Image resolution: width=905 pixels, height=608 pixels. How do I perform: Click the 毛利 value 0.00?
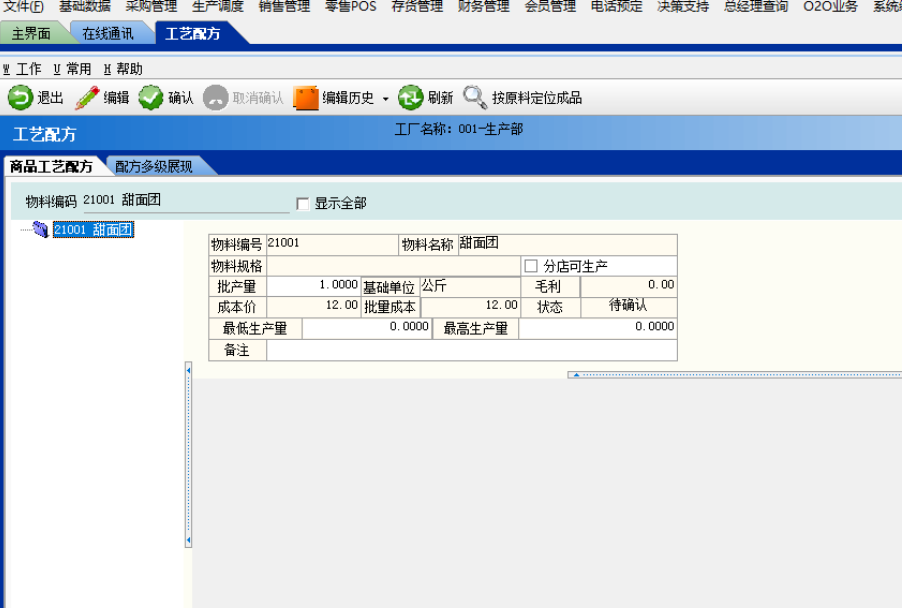(629, 285)
